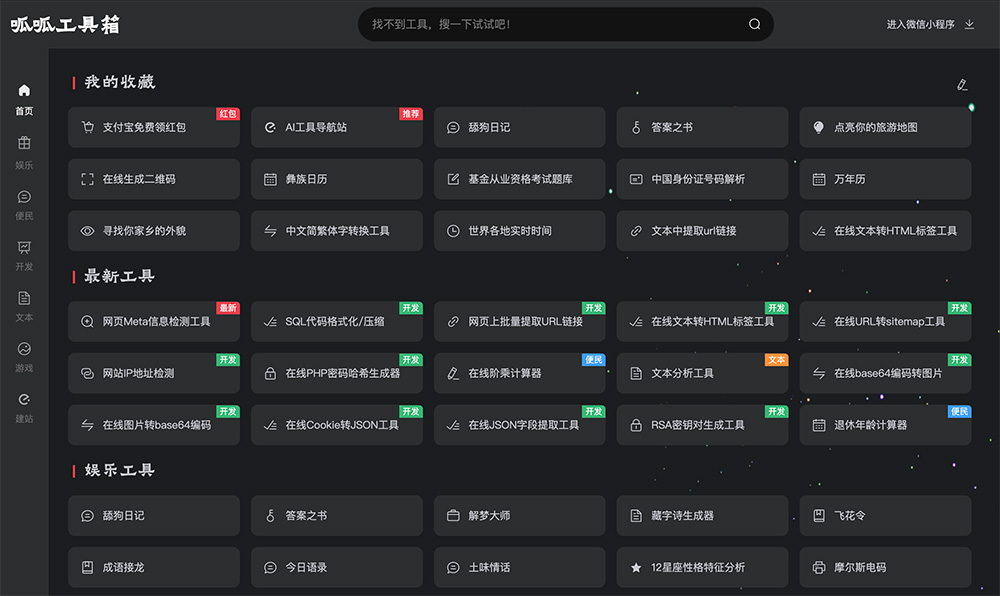Launch SQL代码格式化/压缩 tool
This screenshot has height=596, width=1000.
pyautogui.click(x=337, y=322)
